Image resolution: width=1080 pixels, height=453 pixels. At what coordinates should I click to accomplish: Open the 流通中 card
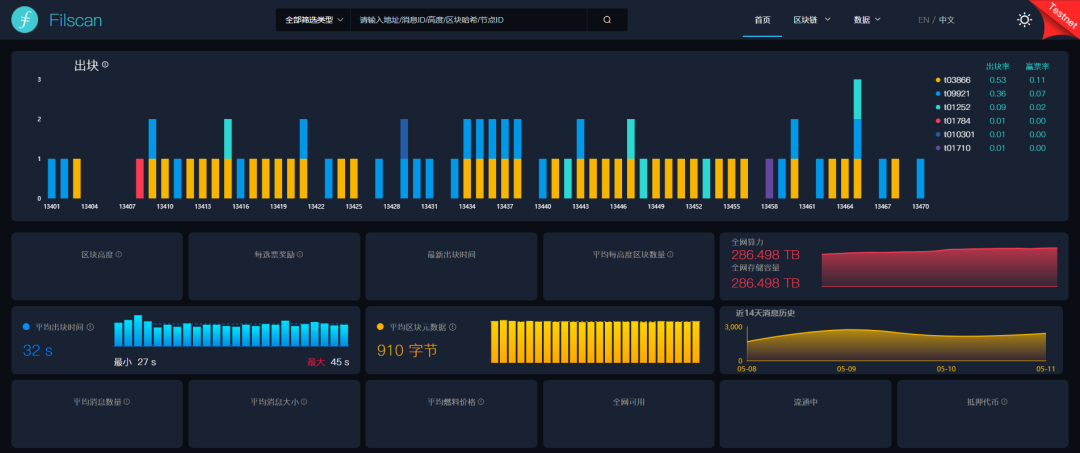click(x=805, y=414)
